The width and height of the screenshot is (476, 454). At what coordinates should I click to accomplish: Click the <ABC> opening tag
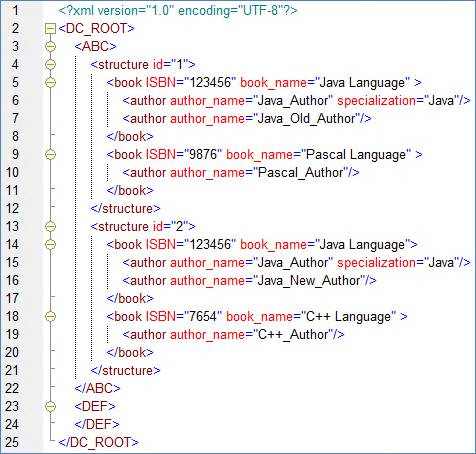(95, 46)
